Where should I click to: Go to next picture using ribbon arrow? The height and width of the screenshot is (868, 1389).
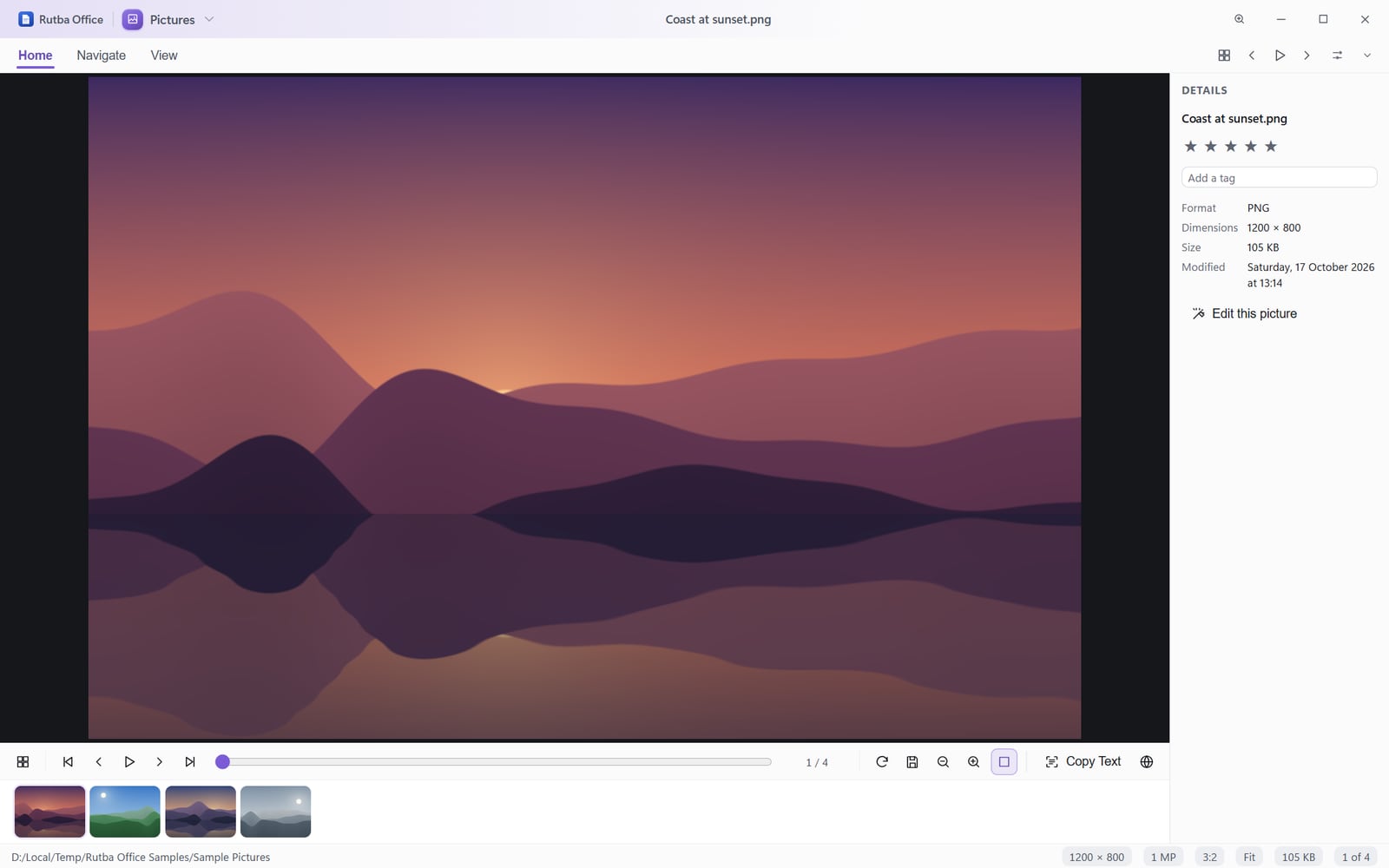[1307, 56]
